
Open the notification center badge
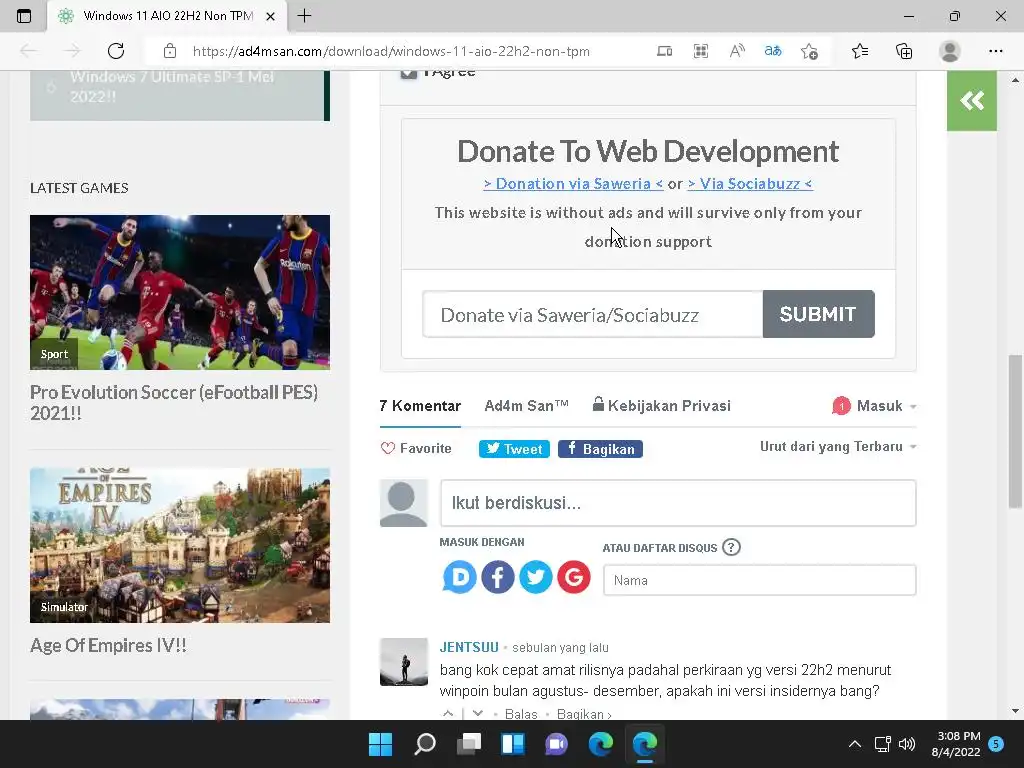[x=996, y=744]
